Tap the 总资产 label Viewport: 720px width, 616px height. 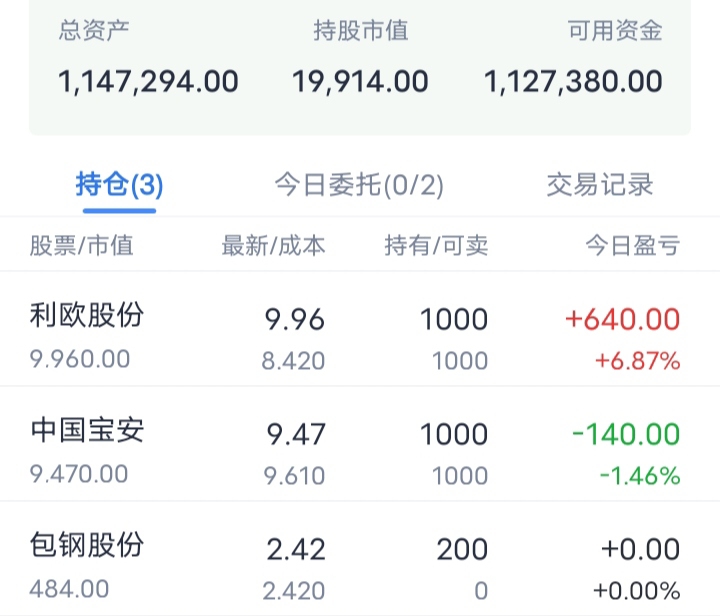click(95, 31)
